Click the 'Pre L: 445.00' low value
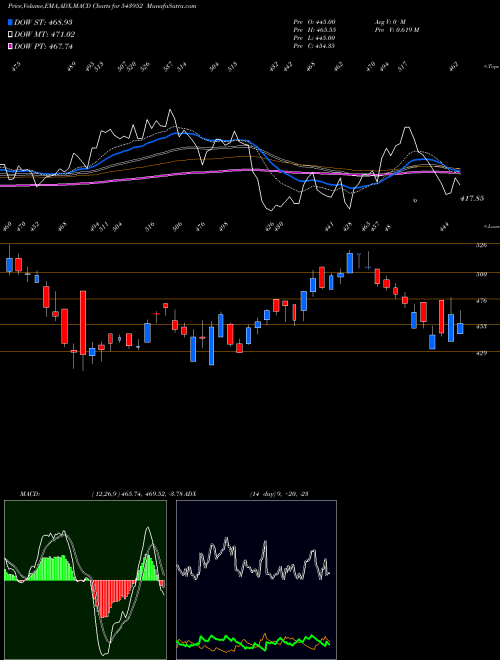The height and width of the screenshot is (660, 500). click(x=314, y=38)
